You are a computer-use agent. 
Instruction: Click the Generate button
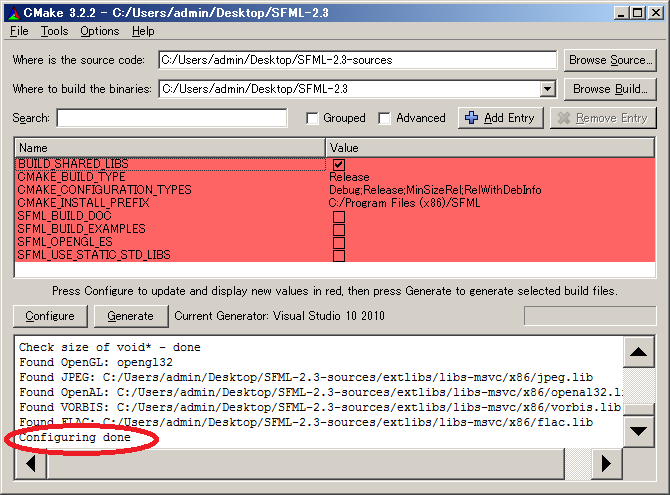pyautogui.click(x=131, y=316)
